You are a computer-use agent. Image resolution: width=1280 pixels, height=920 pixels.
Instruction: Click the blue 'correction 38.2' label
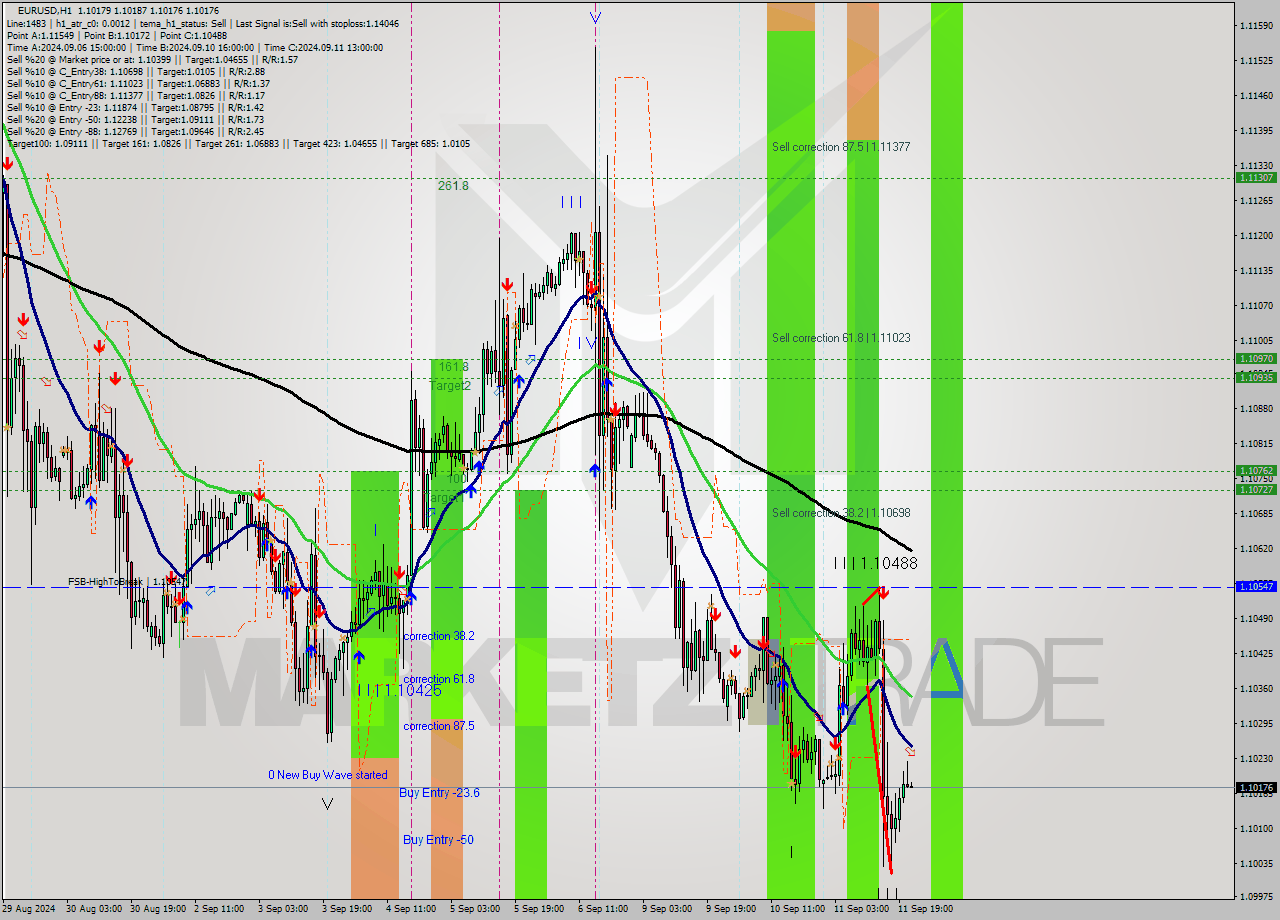439,636
